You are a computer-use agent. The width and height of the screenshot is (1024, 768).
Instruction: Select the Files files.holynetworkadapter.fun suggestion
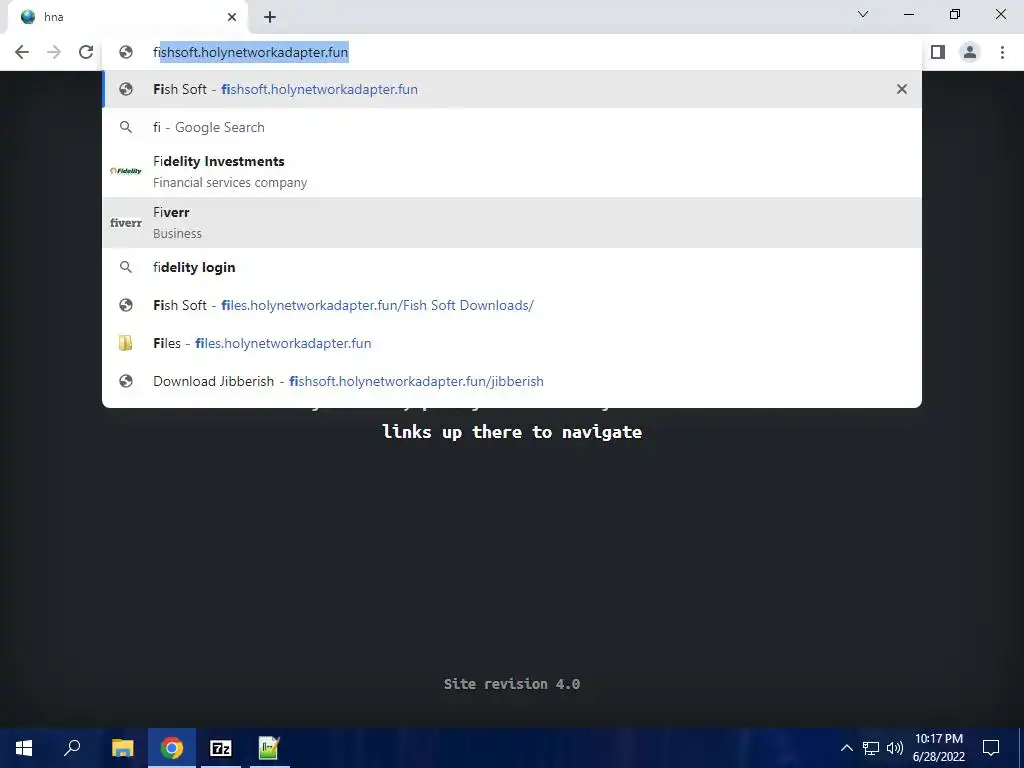tap(512, 343)
